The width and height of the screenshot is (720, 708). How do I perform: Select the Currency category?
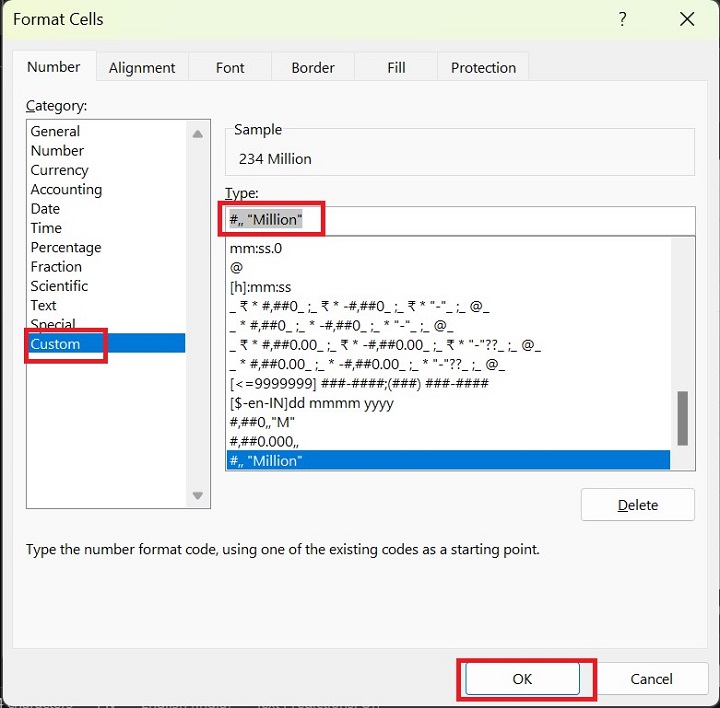[59, 170]
